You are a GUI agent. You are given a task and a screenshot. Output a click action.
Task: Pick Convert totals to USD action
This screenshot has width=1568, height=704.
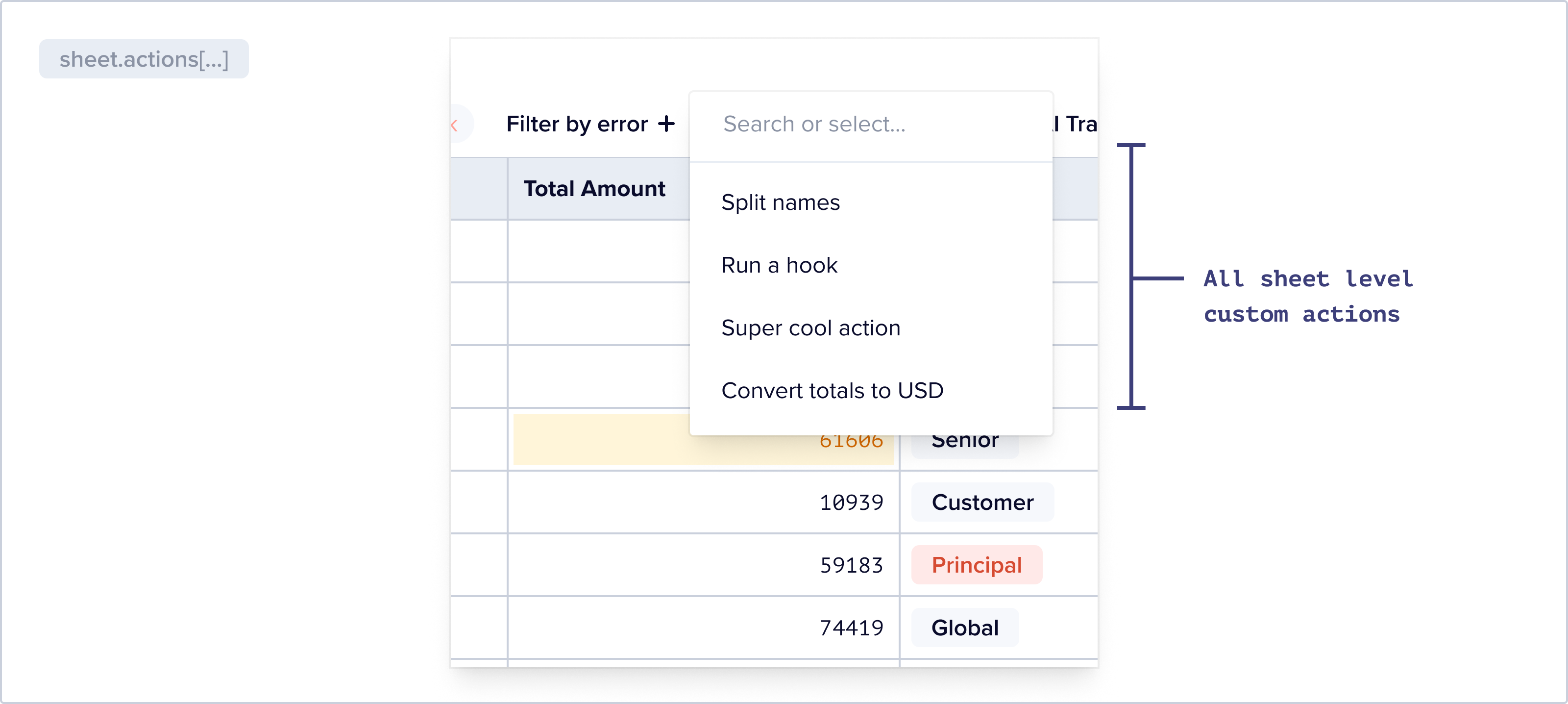tap(832, 390)
